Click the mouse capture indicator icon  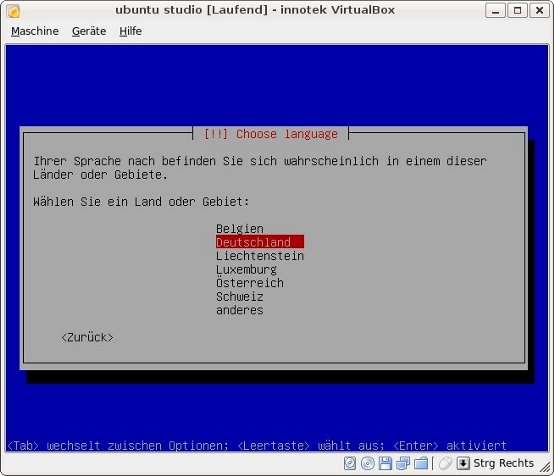pos(445,463)
